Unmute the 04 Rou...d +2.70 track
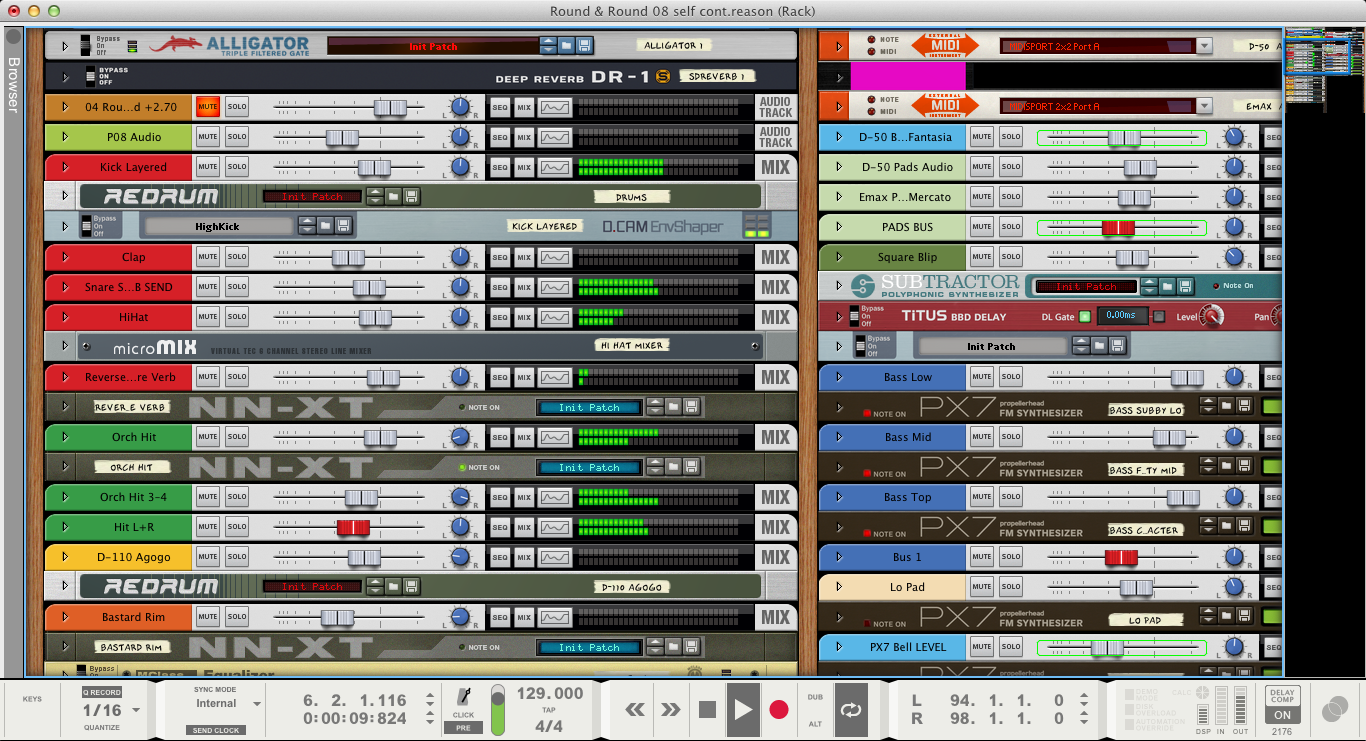 [x=208, y=107]
